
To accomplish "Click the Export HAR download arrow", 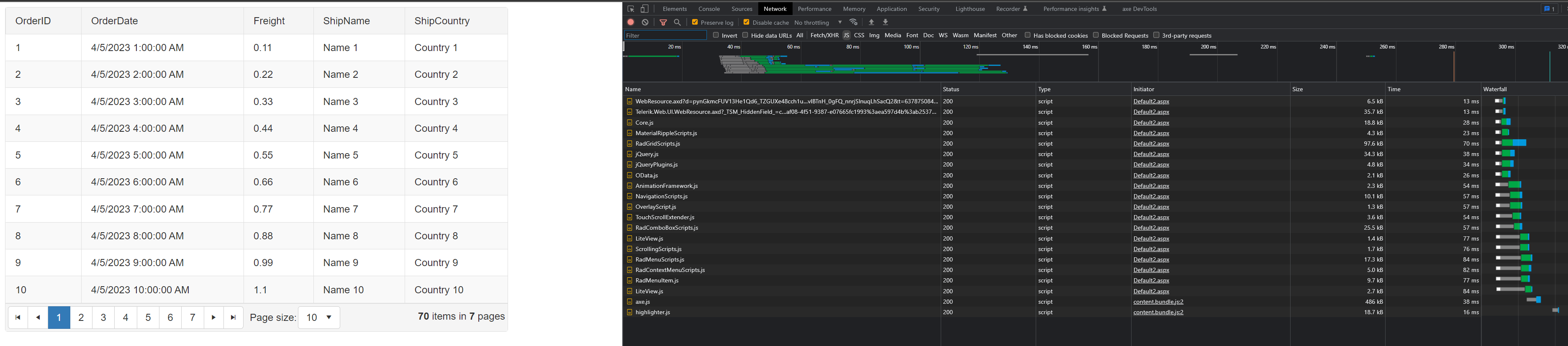I will pyautogui.click(x=885, y=23).
